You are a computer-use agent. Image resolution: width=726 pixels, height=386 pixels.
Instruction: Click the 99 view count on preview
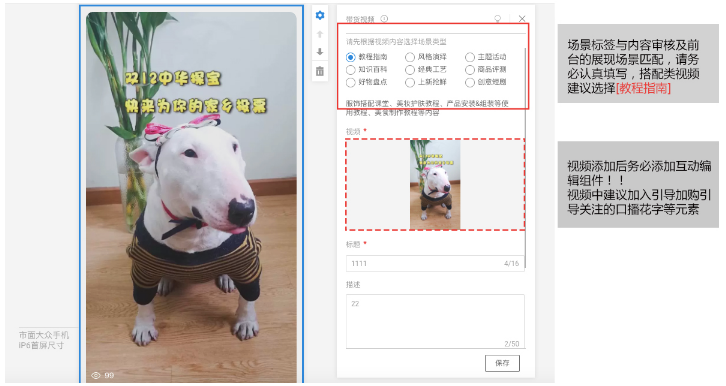[109, 375]
